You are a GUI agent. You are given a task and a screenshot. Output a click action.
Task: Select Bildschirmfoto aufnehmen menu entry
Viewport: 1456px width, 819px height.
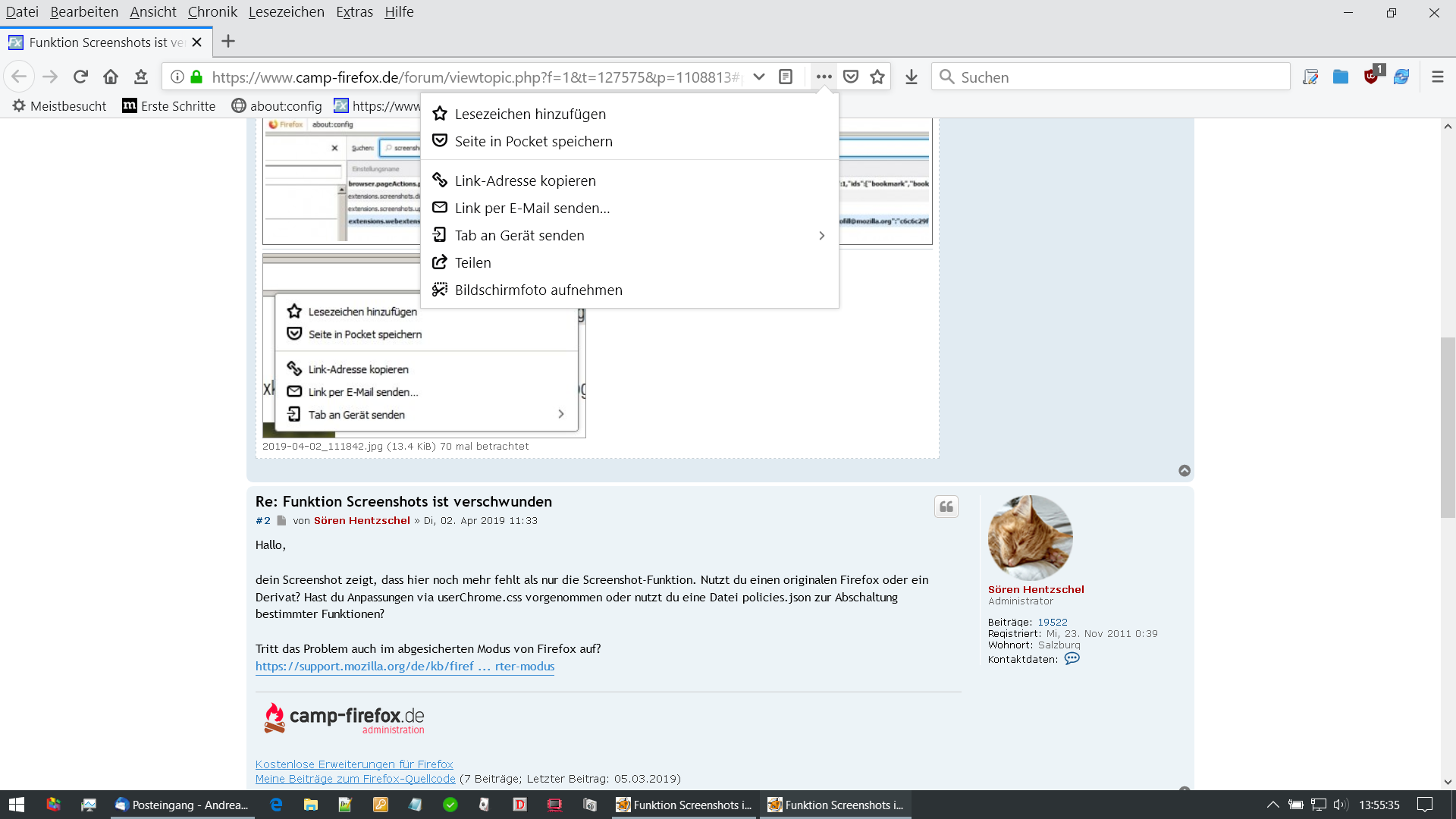pos(538,290)
